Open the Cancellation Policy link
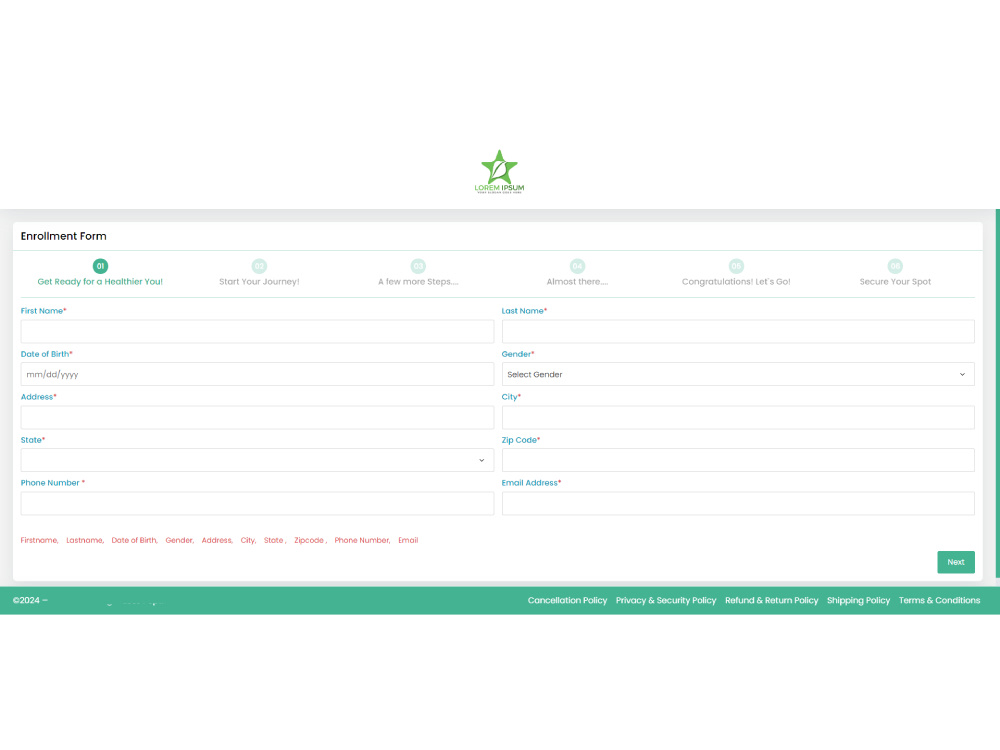The height and width of the screenshot is (750, 1000). point(567,600)
